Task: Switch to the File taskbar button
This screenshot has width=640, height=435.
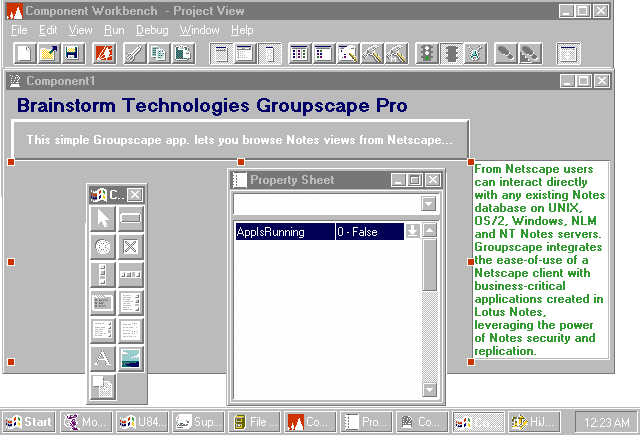Action: pos(255,422)
